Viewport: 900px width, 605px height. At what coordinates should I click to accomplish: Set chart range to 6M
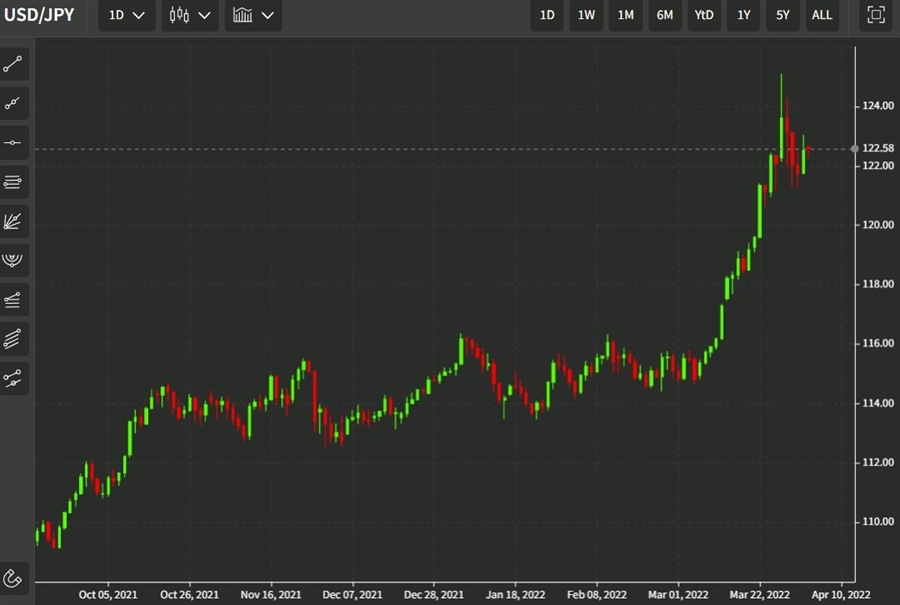click(665, 15)
